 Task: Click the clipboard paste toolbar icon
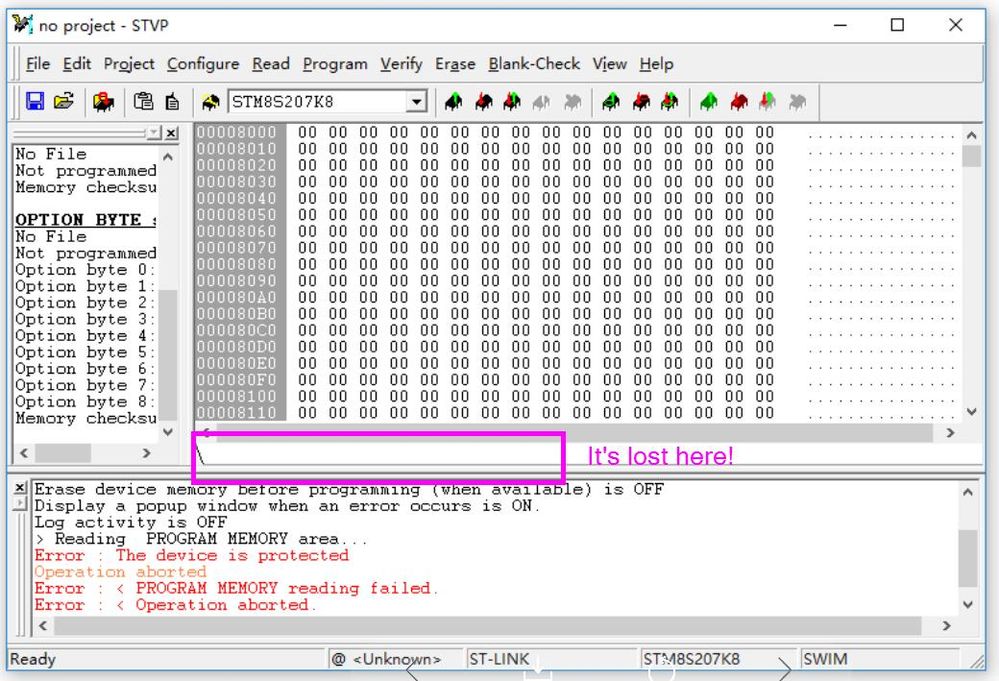click(143, 101)
